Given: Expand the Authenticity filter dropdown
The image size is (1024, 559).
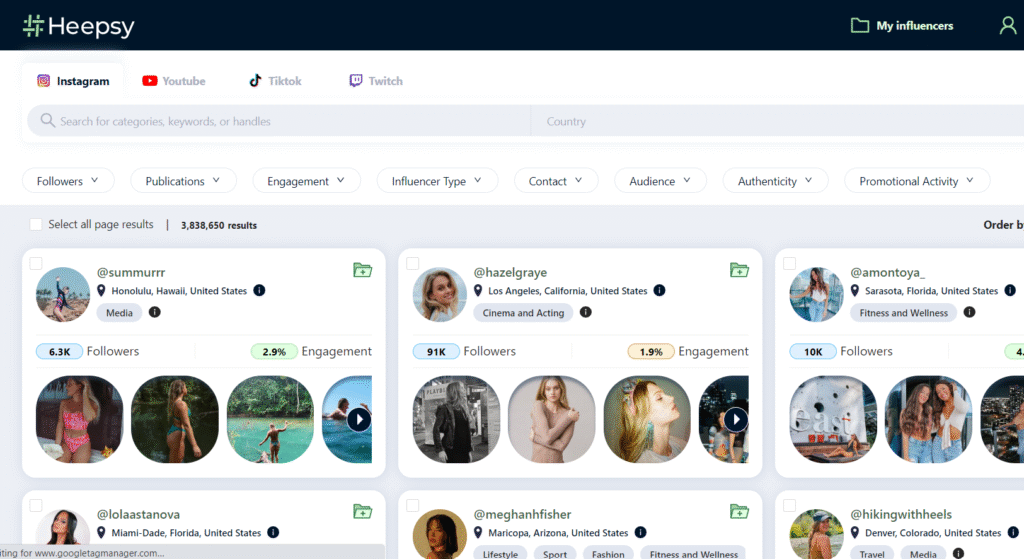Looking at the screenshot, I should point(775,181).
